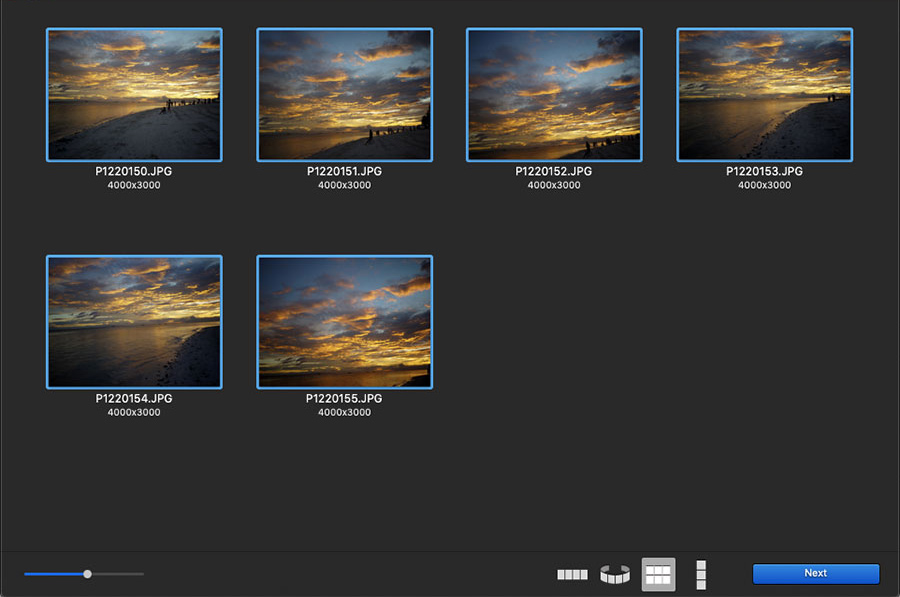Select the 360 panorama ring layout icon
900x597 pixels.
coord(615,574)
